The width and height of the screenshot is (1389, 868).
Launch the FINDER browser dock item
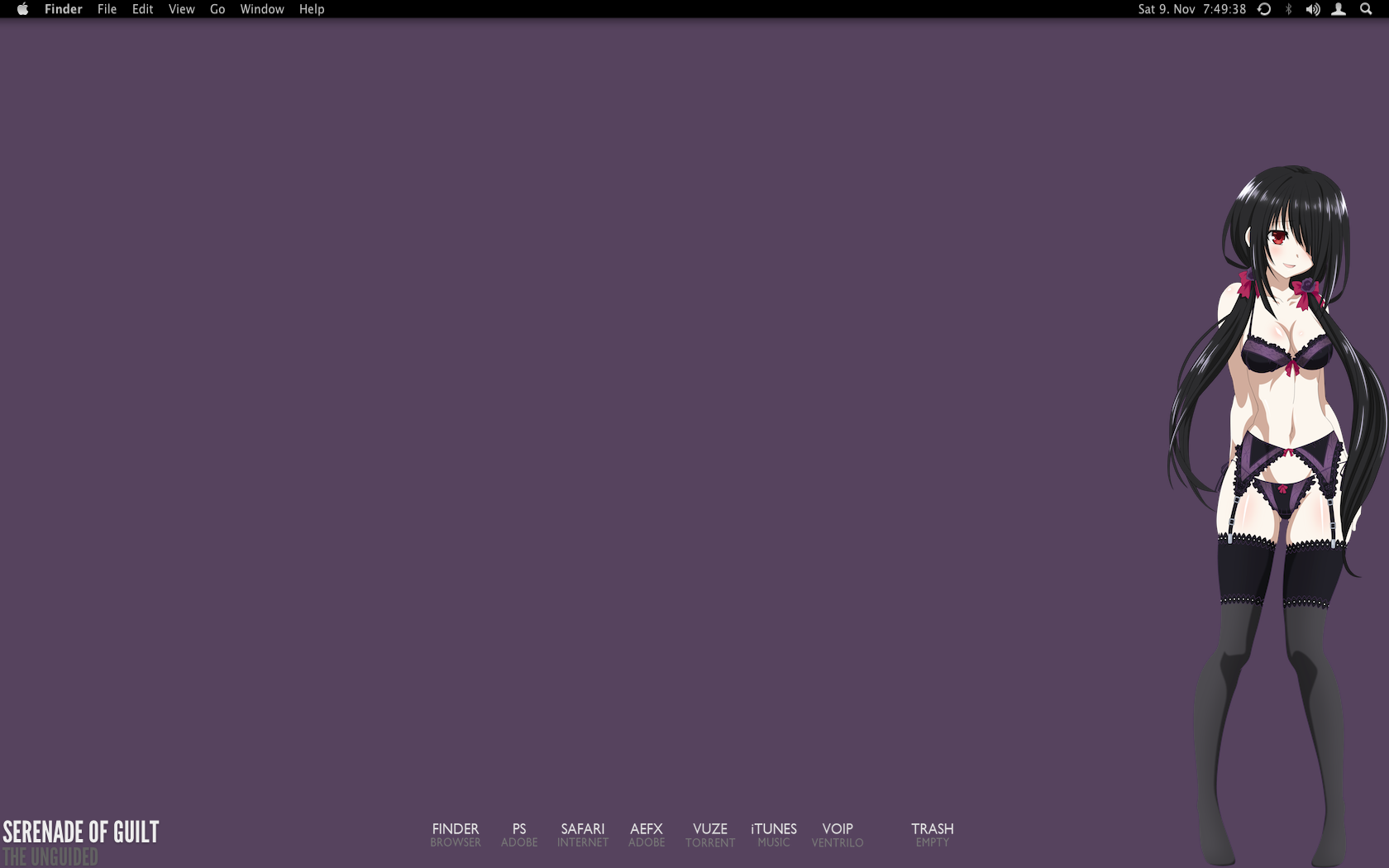456,834
